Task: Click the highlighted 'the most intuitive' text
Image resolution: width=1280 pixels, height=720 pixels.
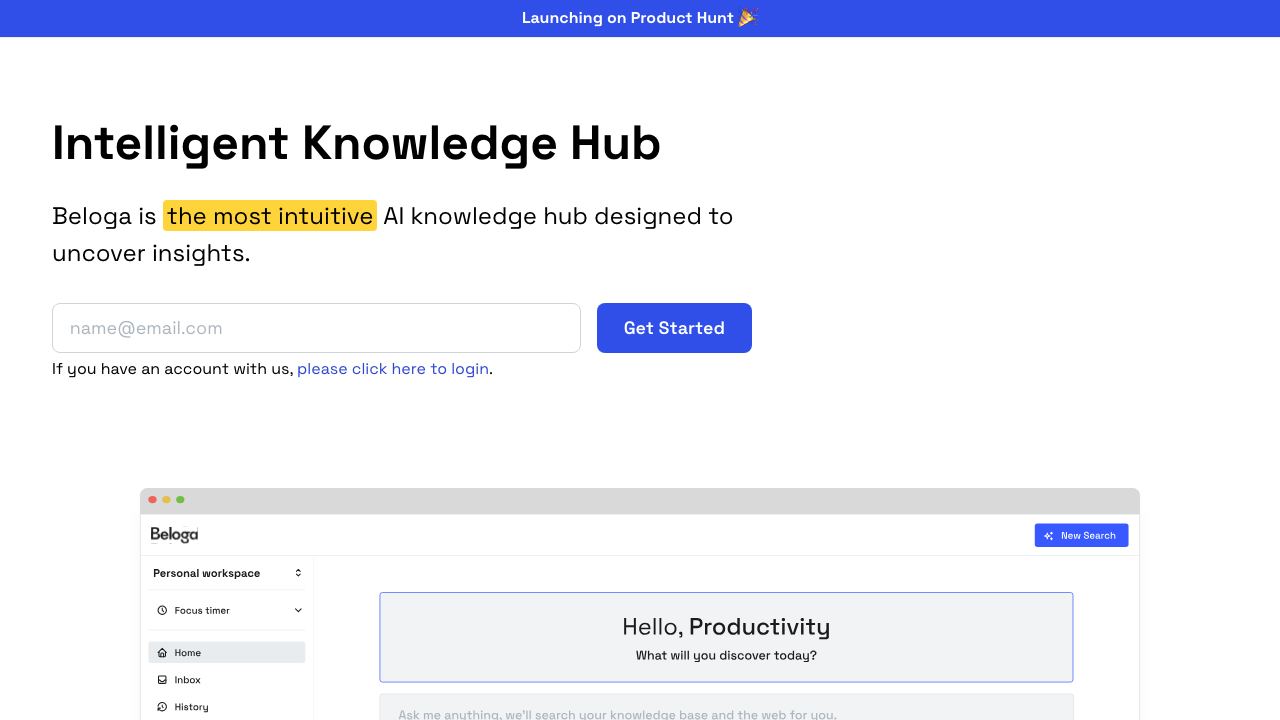Action: pos(270,216)
